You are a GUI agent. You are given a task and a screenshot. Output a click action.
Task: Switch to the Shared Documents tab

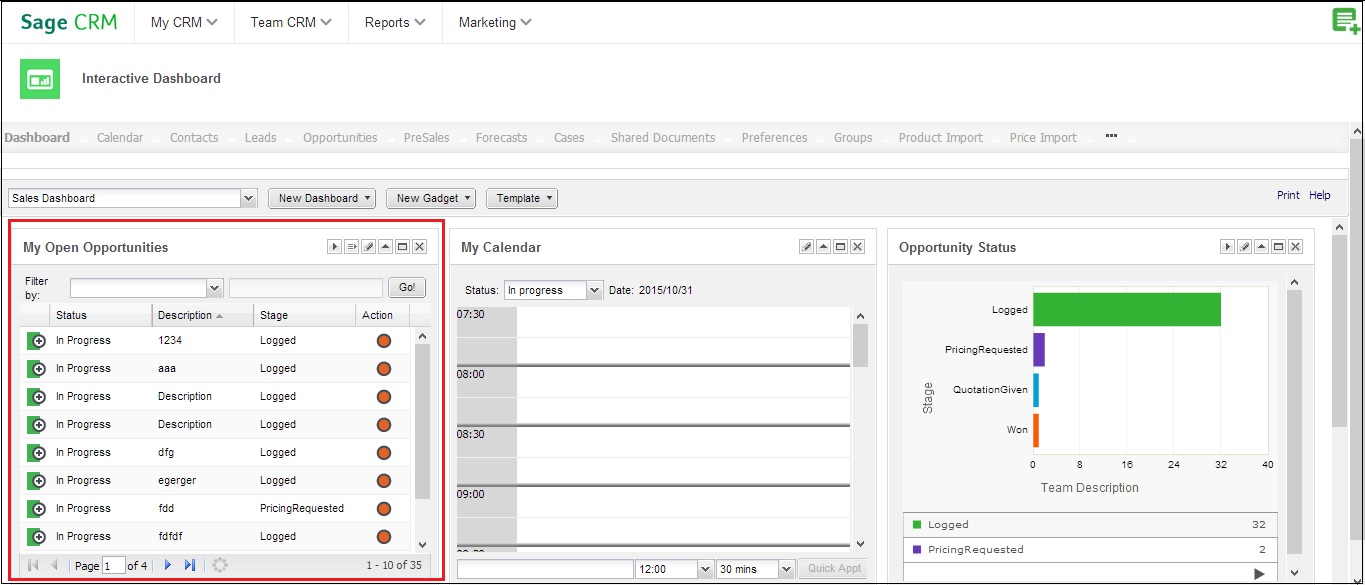coord(663,138)
